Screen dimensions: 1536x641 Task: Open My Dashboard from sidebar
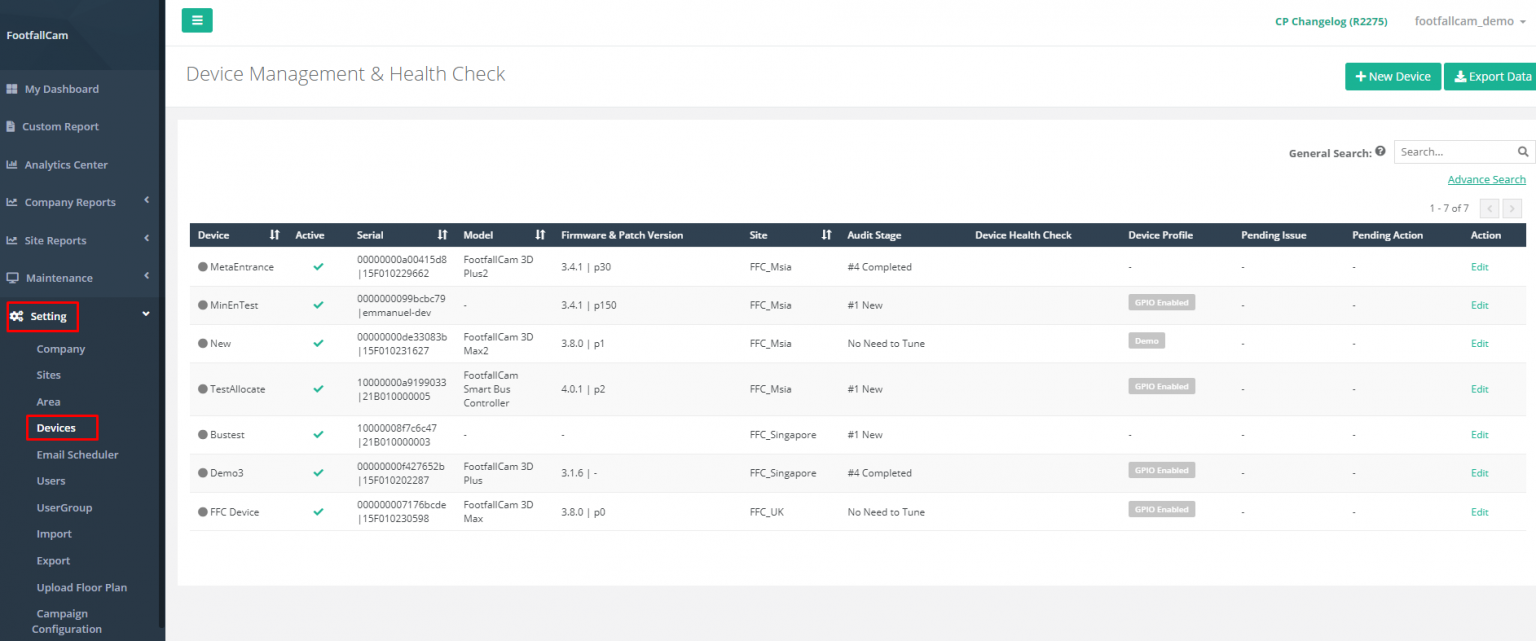point(61,89)
